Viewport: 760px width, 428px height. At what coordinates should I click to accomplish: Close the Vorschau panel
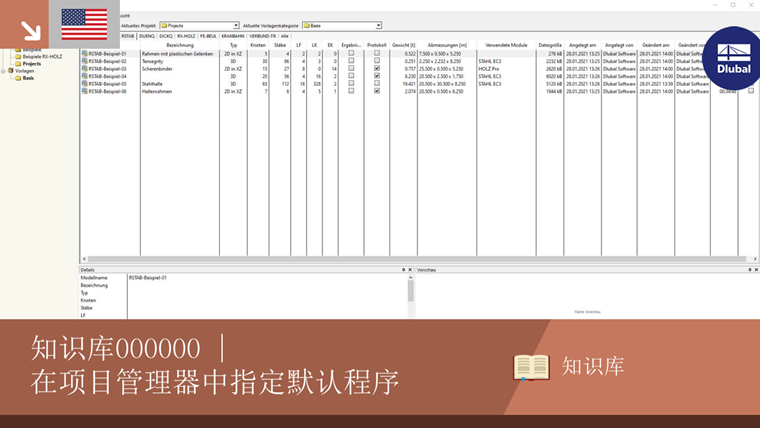click(x=756, y=269)
